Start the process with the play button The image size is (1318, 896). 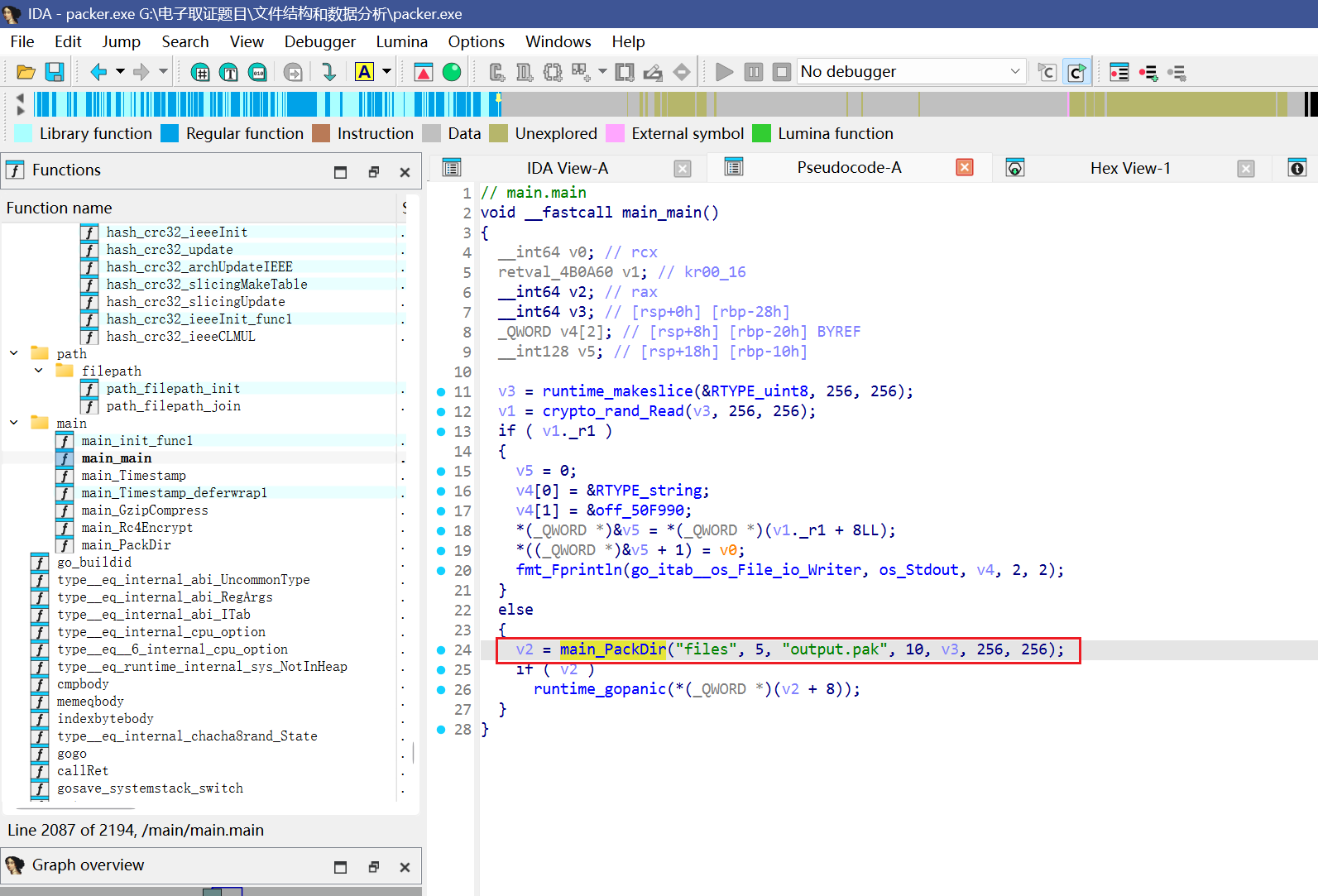(x=724, y=72)
